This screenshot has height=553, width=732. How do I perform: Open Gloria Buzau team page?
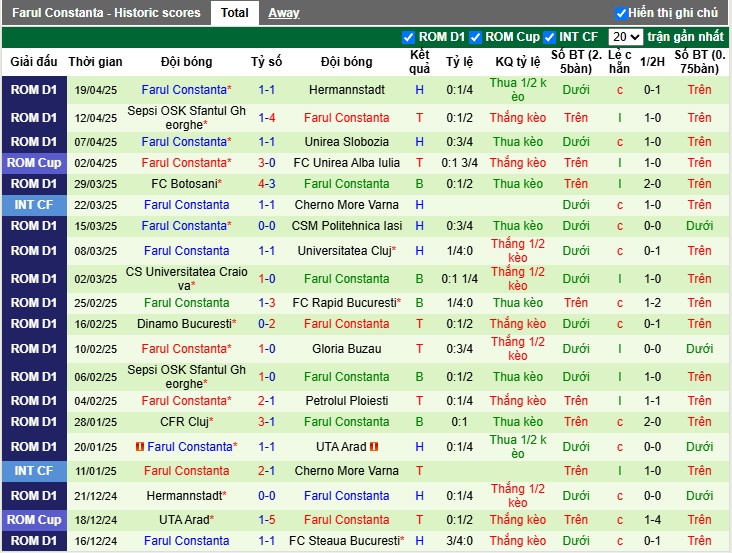tap(347, 348)
